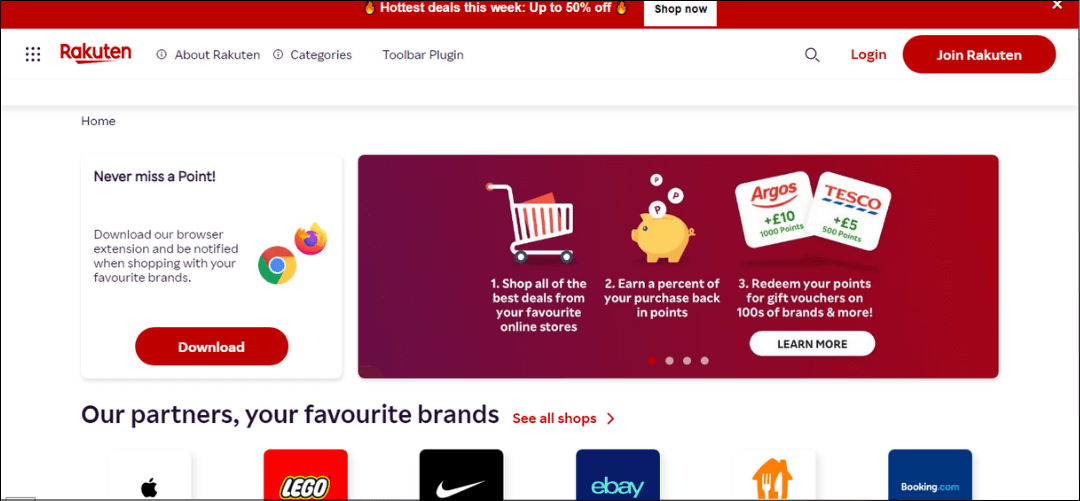Open the orange house Just Eat tile
The width and height of the screenshot is (1080, 501).
[x=773, y=475]
